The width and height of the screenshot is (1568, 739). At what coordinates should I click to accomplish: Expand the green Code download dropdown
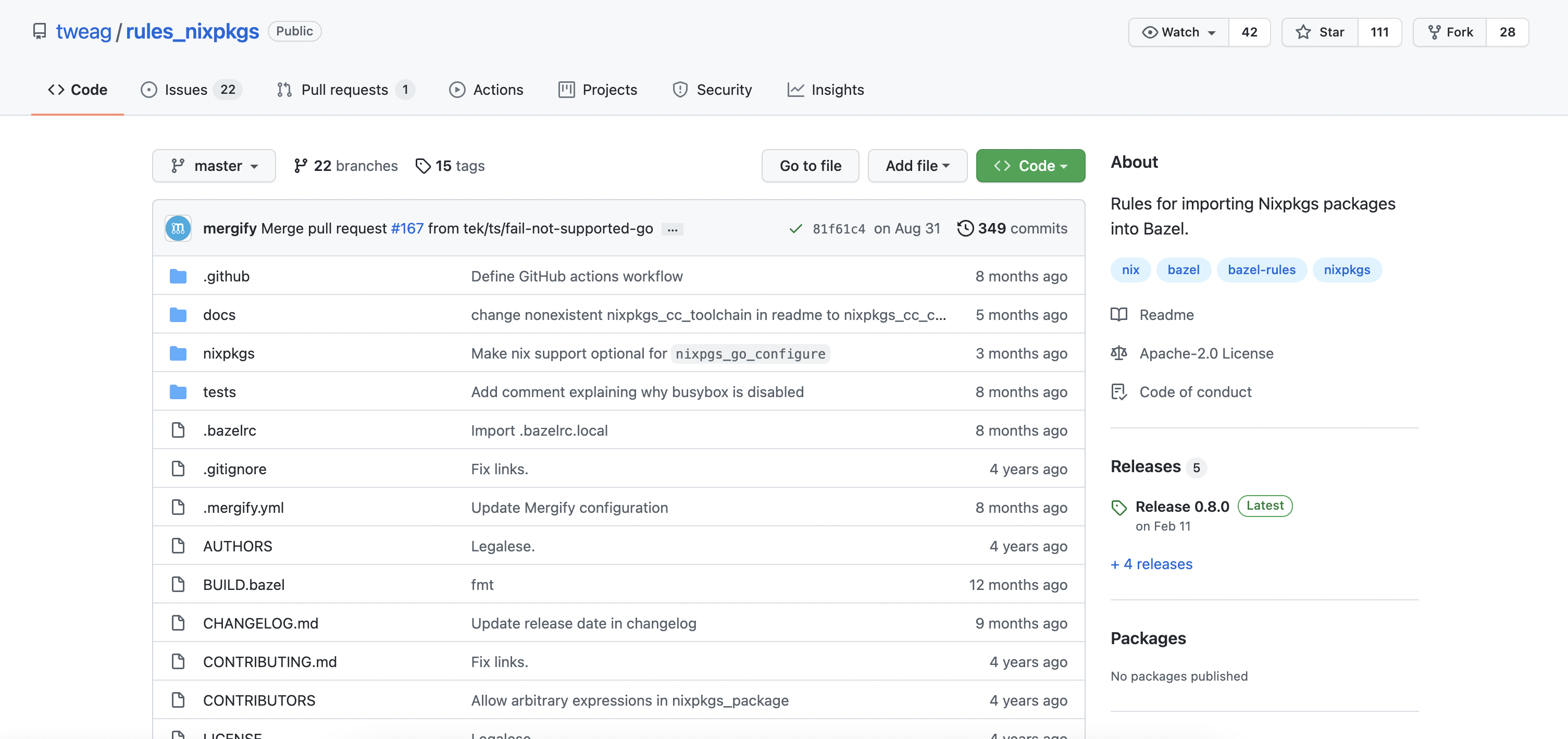1030,166
